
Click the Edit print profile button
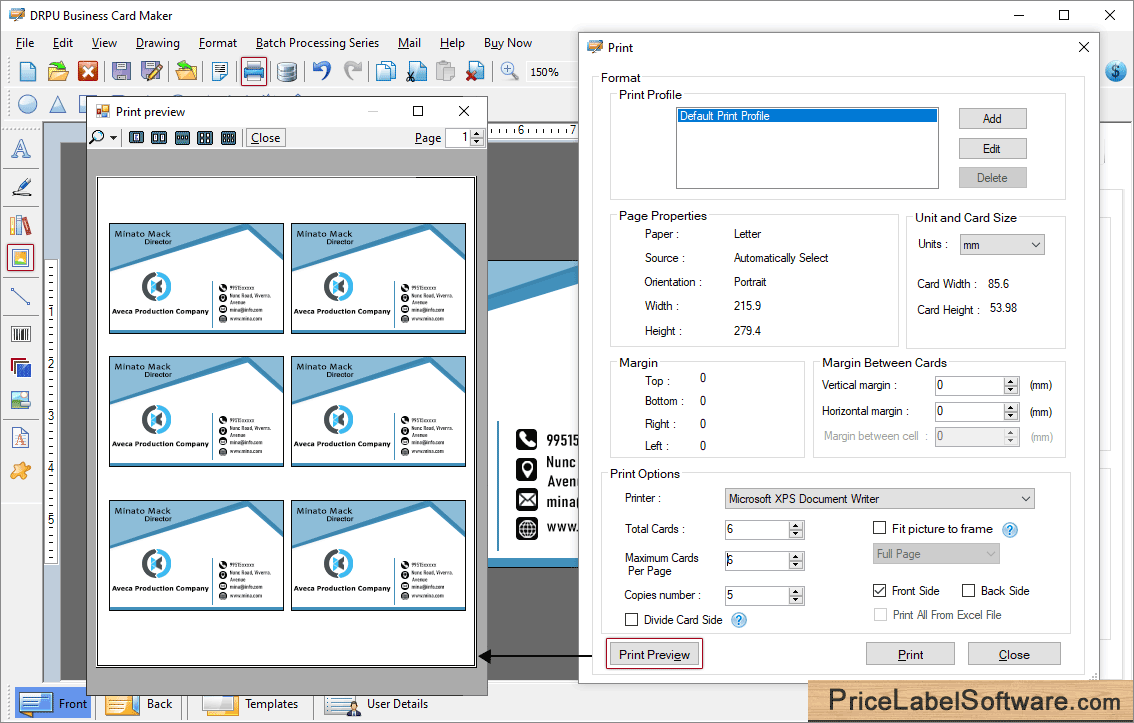[992, 149]
